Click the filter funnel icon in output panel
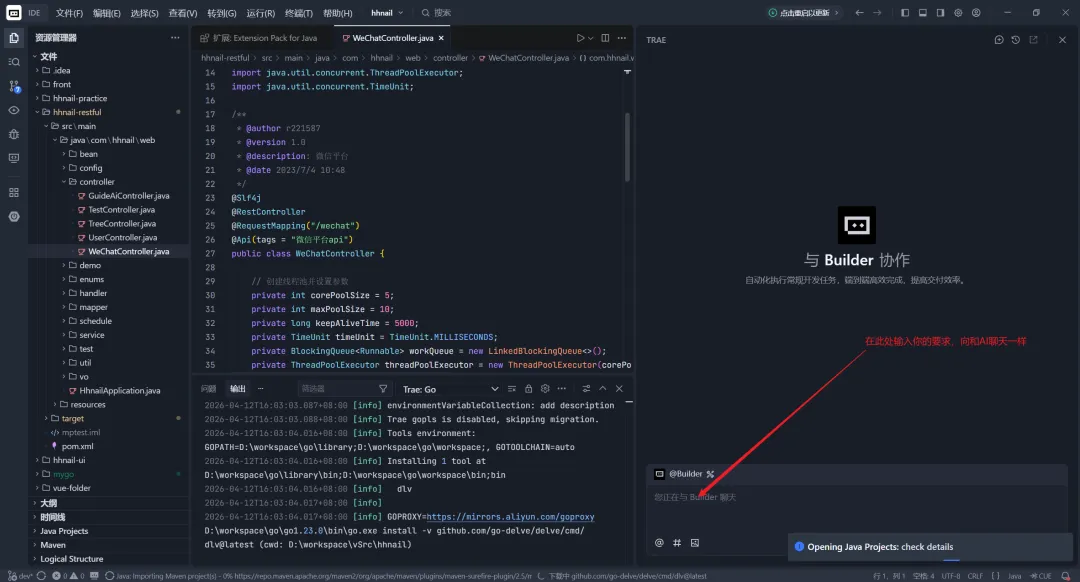 [383, 388]
